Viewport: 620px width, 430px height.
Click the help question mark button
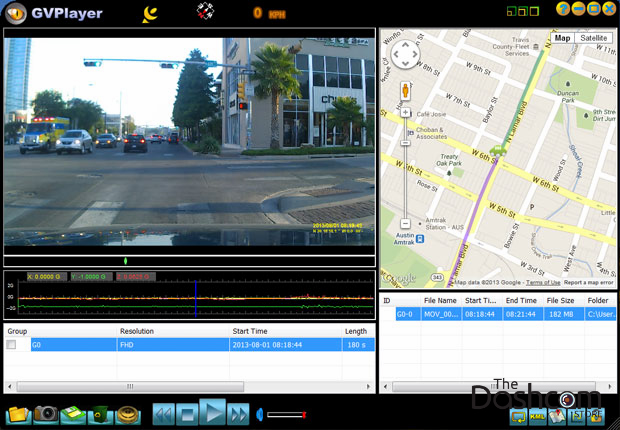pos(563,9)
